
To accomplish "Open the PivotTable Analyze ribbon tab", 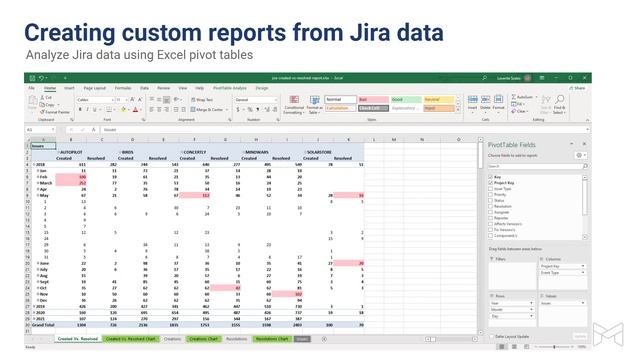I will click(x=229, y=88).
